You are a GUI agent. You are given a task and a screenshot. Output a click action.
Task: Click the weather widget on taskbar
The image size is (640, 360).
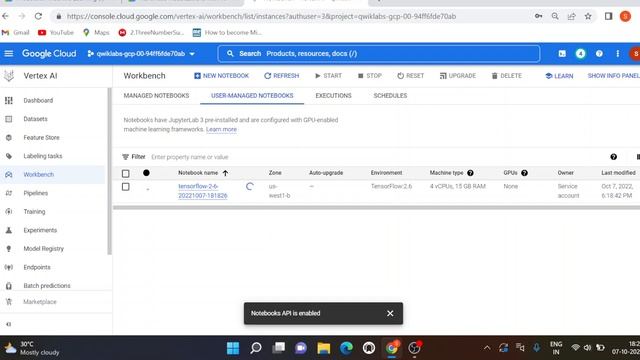coord(32,348)
